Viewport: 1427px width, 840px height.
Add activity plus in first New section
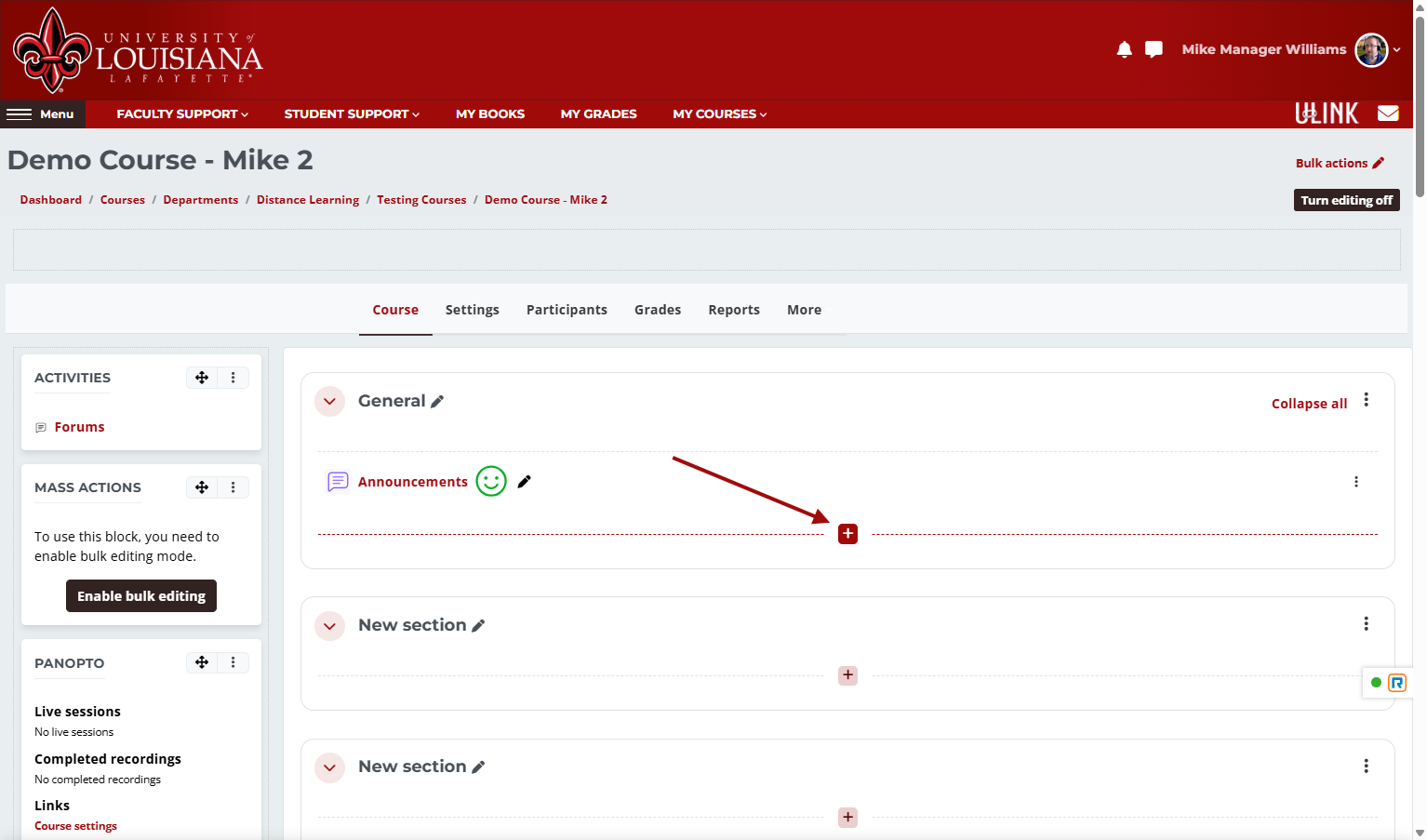[x=847, y=675]
